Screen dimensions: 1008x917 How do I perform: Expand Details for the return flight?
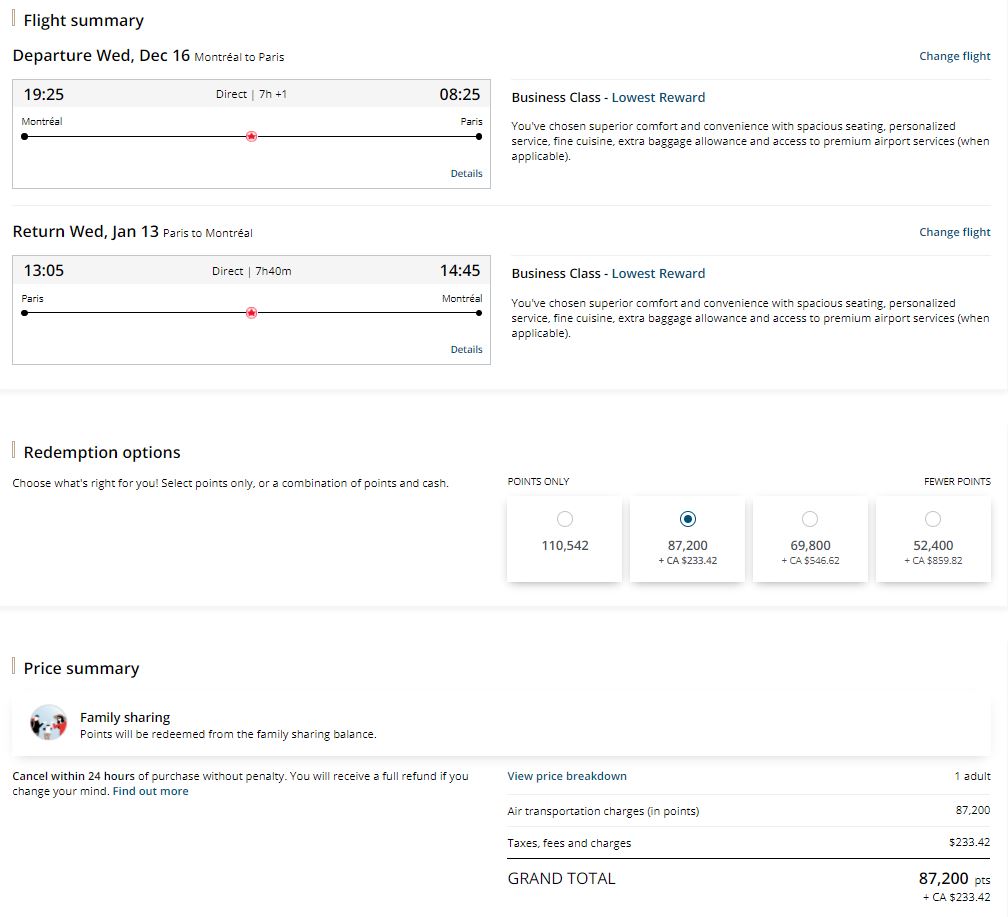pos(466,349)
